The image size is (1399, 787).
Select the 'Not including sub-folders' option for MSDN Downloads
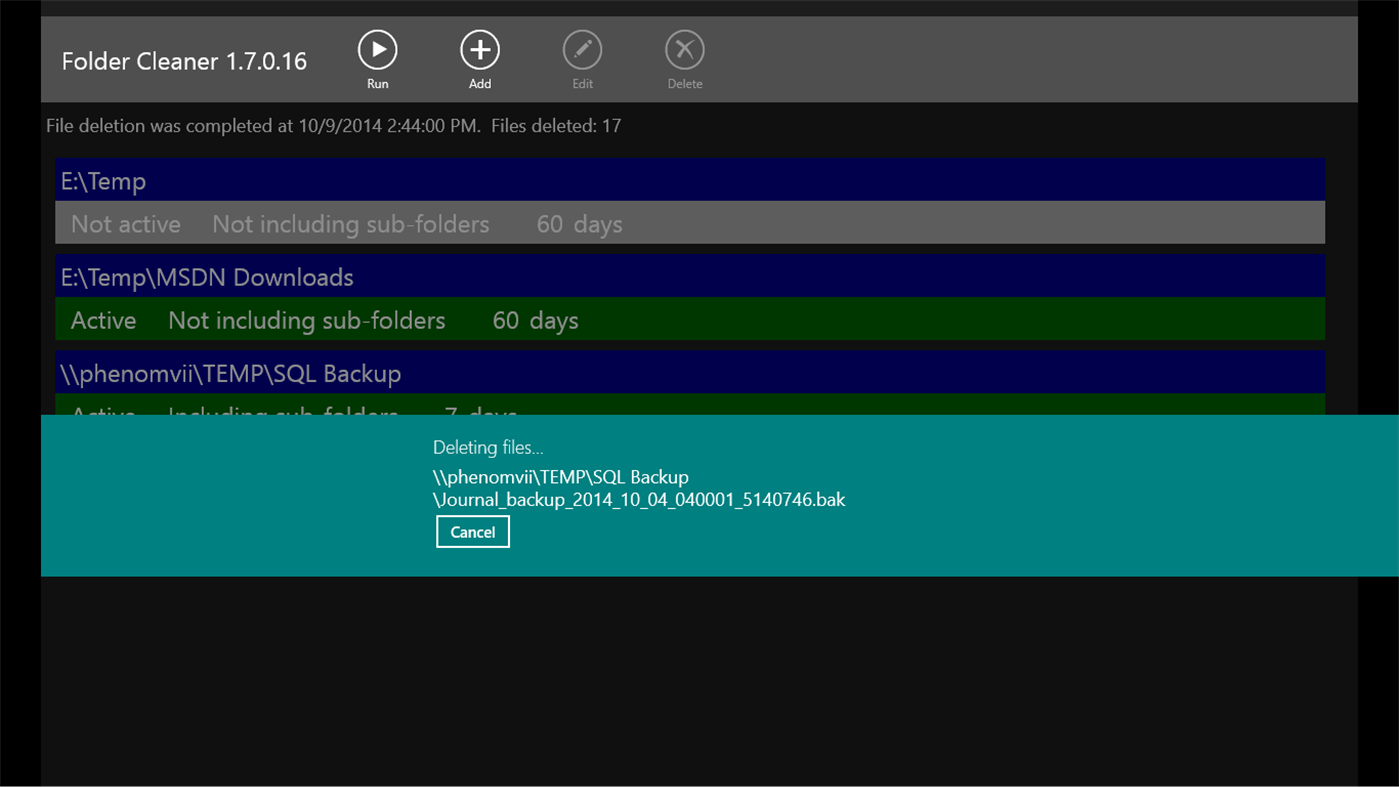point(306,320)
